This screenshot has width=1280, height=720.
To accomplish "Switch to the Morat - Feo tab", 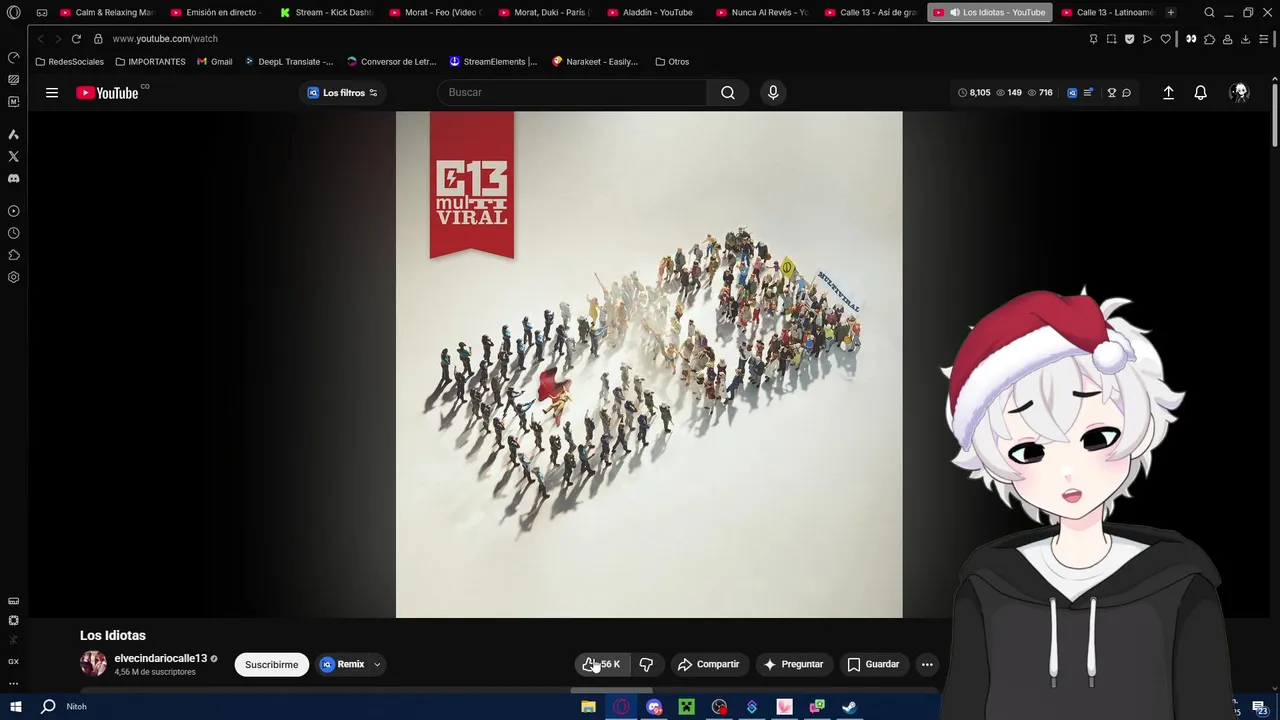I will click(435, 12).
